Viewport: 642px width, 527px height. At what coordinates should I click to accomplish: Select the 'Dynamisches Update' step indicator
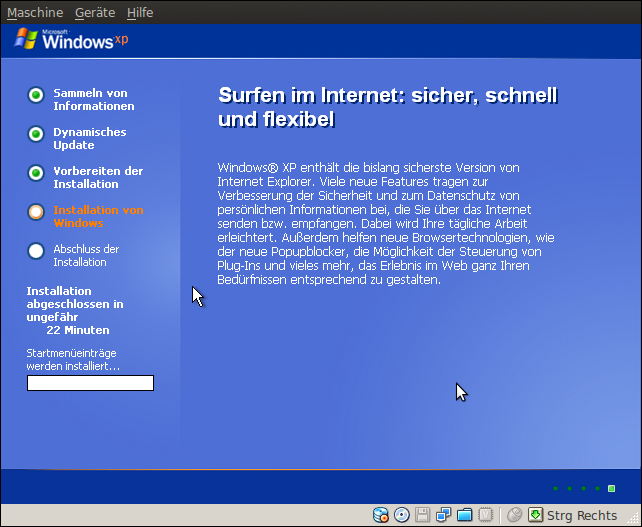pyautogui.click(x=36, y=134)
